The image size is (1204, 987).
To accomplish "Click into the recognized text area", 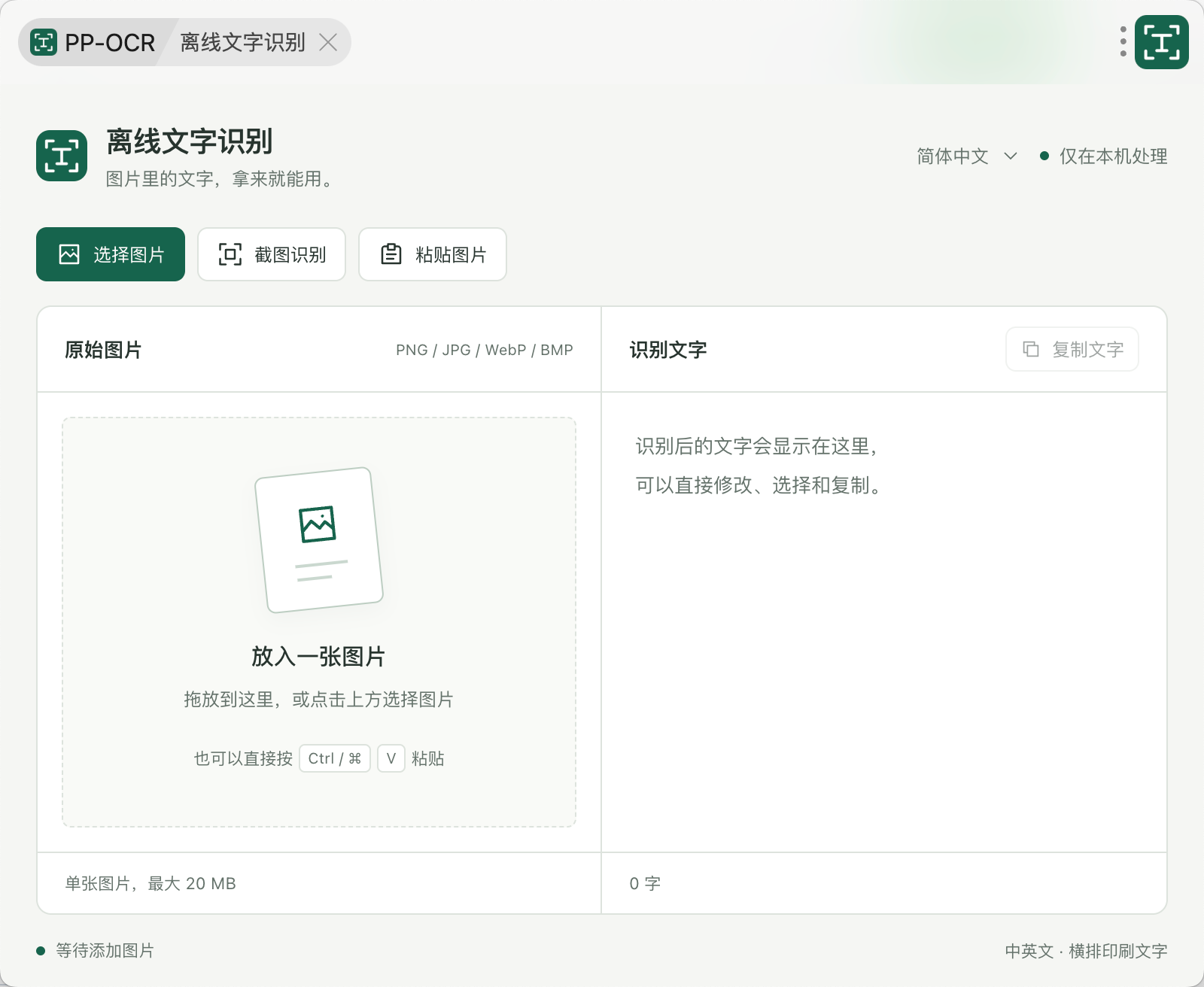I will coord(884,621).
